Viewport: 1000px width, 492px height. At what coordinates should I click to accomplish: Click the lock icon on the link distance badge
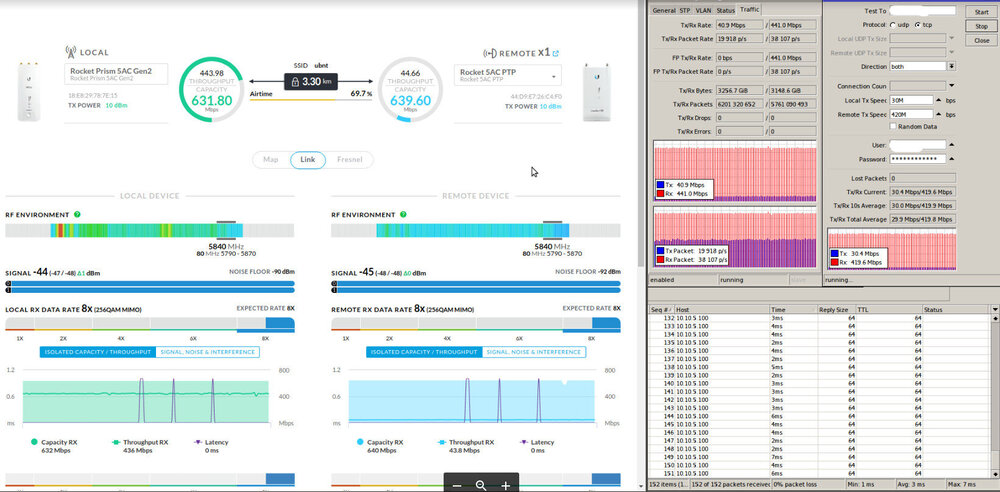pyautogui.click(x=294, y=81)
